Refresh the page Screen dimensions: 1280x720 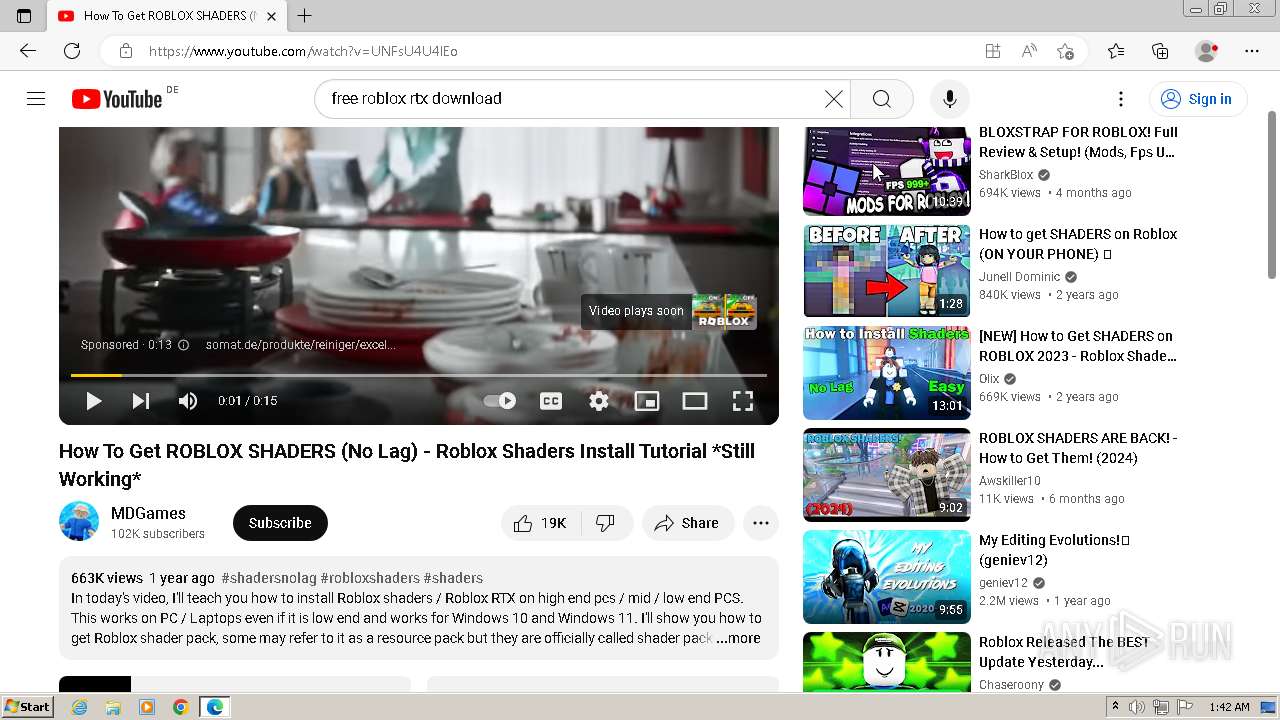tap(72, 51)
